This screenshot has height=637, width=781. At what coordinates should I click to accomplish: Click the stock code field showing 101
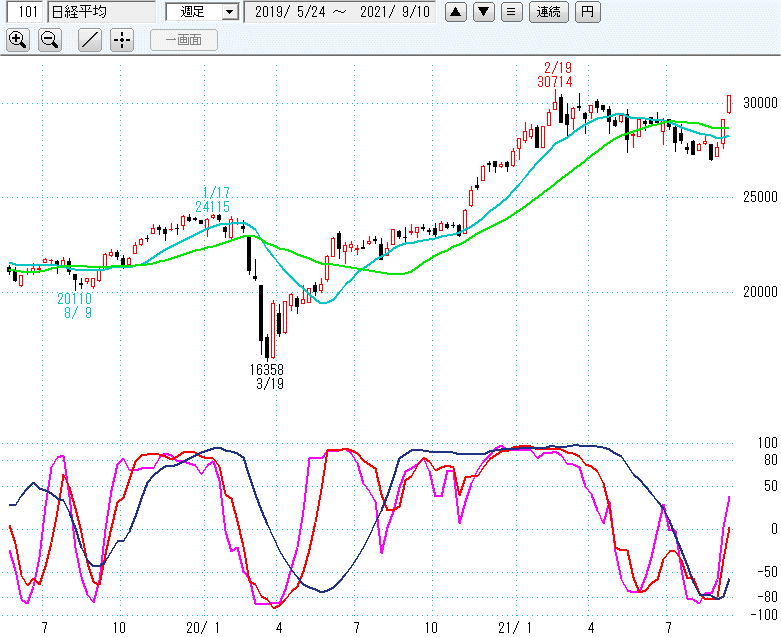(x=23, y=12)
